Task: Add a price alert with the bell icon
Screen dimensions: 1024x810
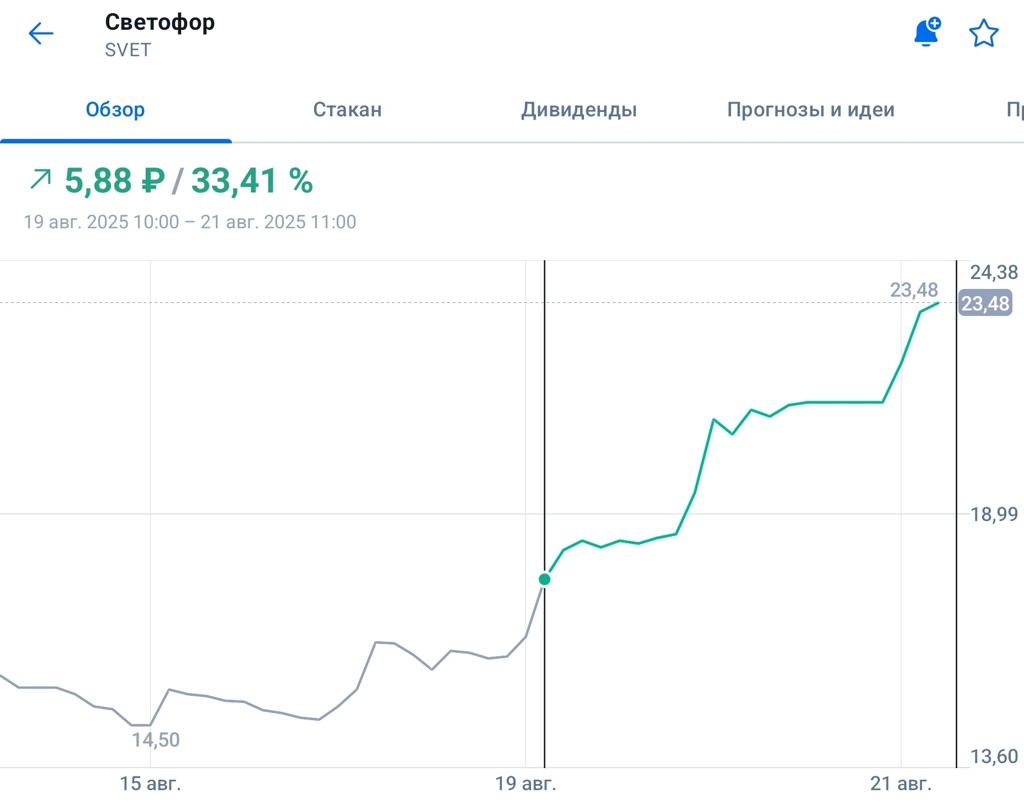Action: pyautogui.click(x=927, y=33)
